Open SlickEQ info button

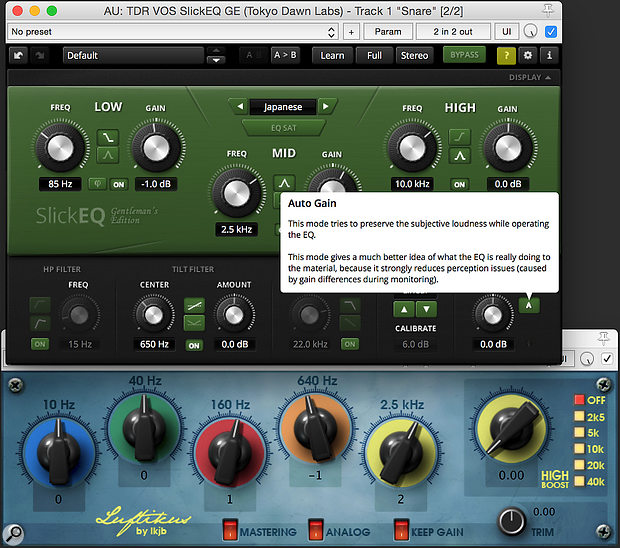[x=549, y=55]
